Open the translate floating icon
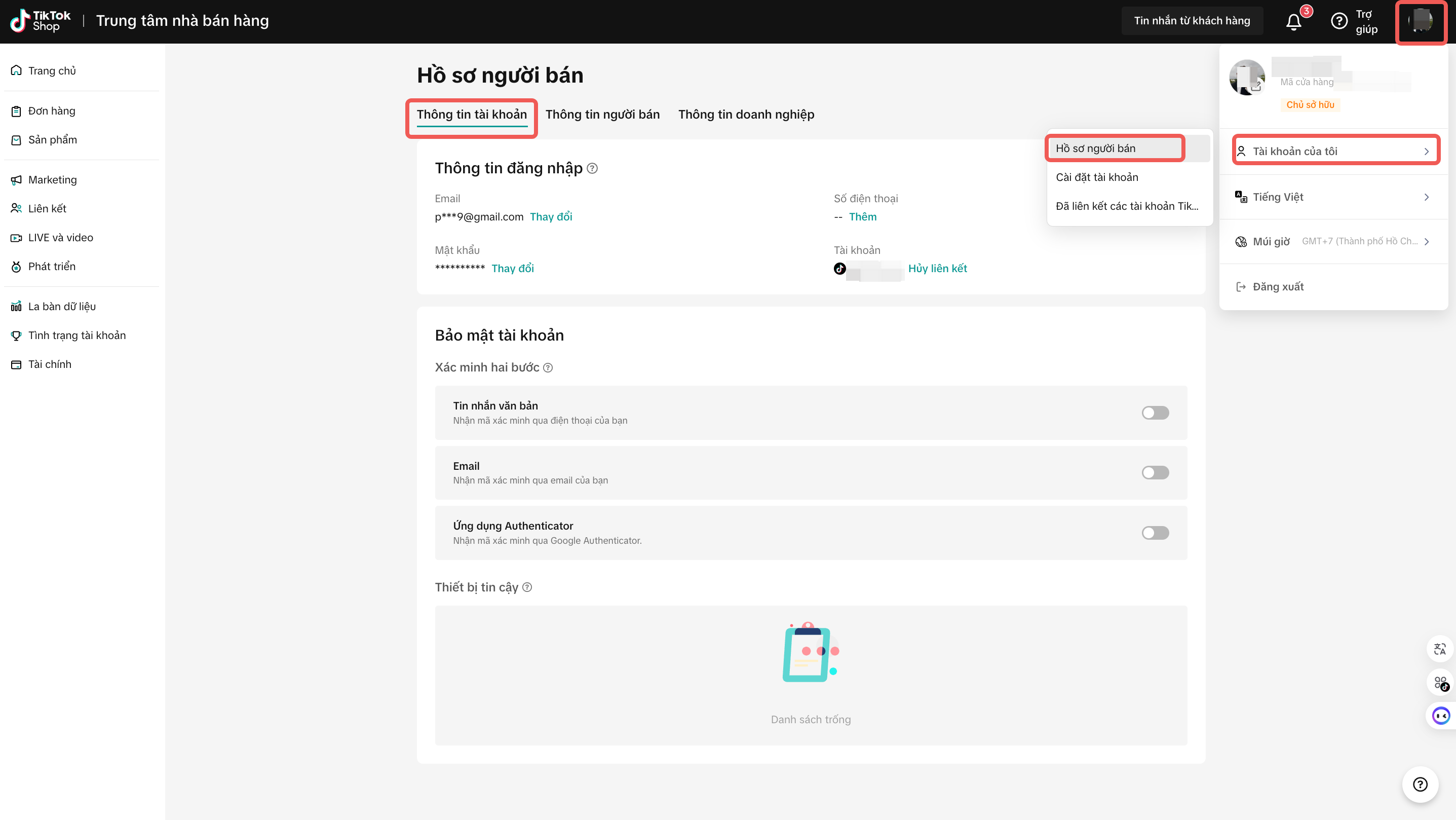Screen dimensions: 1456x820 1440,649
